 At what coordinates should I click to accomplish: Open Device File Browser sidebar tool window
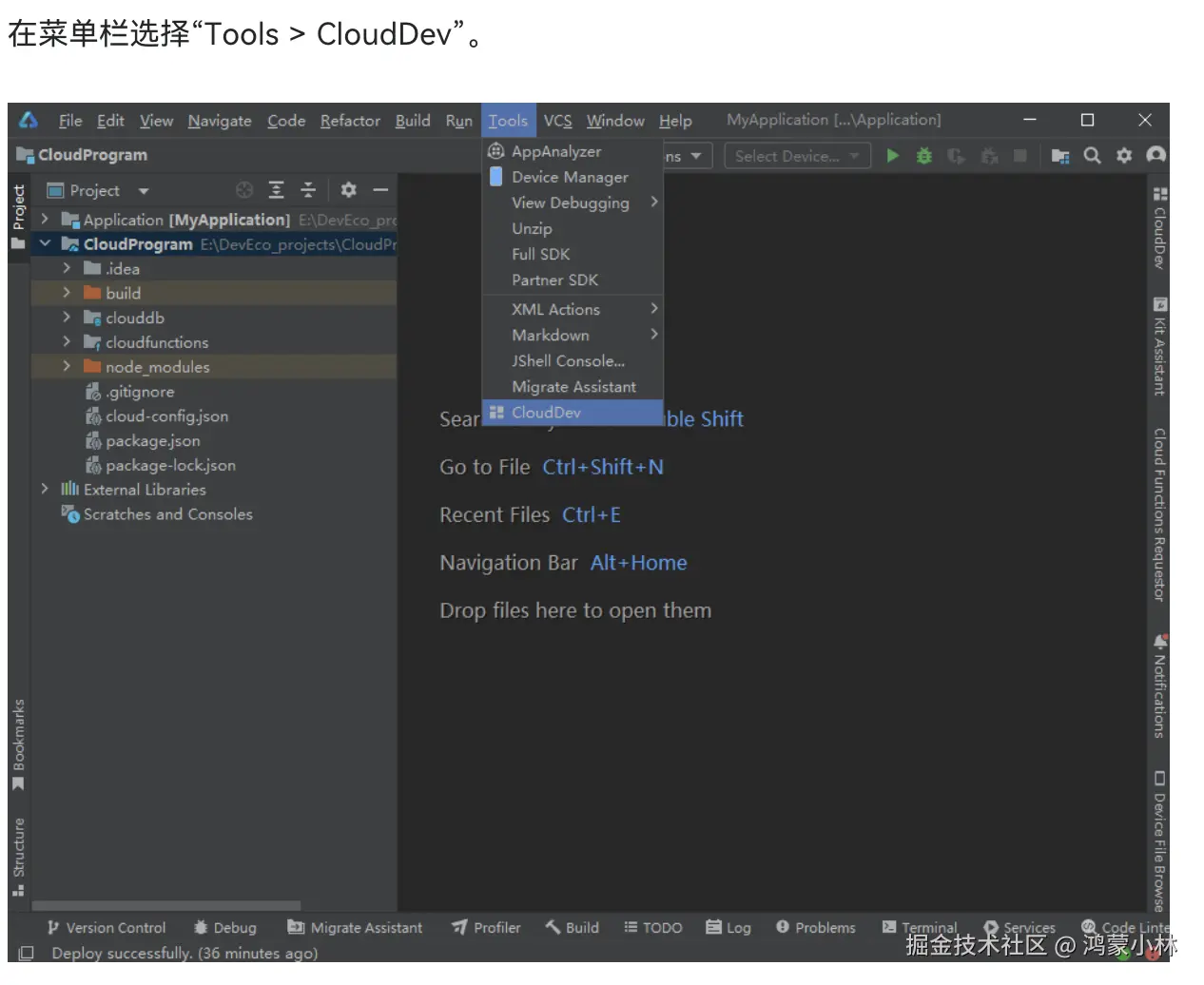click(x=1159, y=840)
